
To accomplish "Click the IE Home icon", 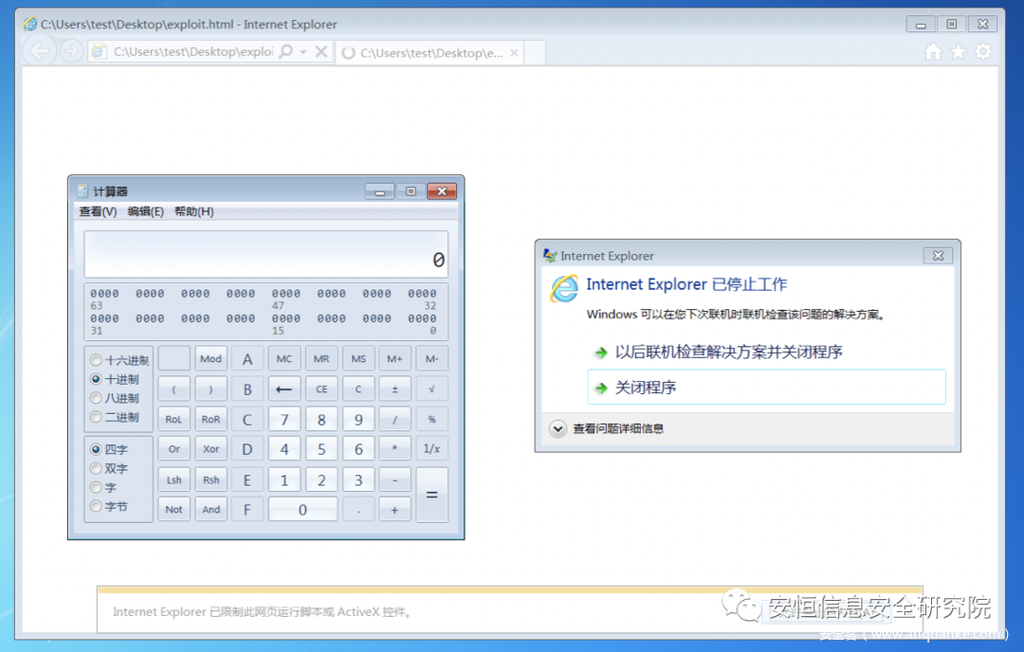I will (x=932, y=52).
